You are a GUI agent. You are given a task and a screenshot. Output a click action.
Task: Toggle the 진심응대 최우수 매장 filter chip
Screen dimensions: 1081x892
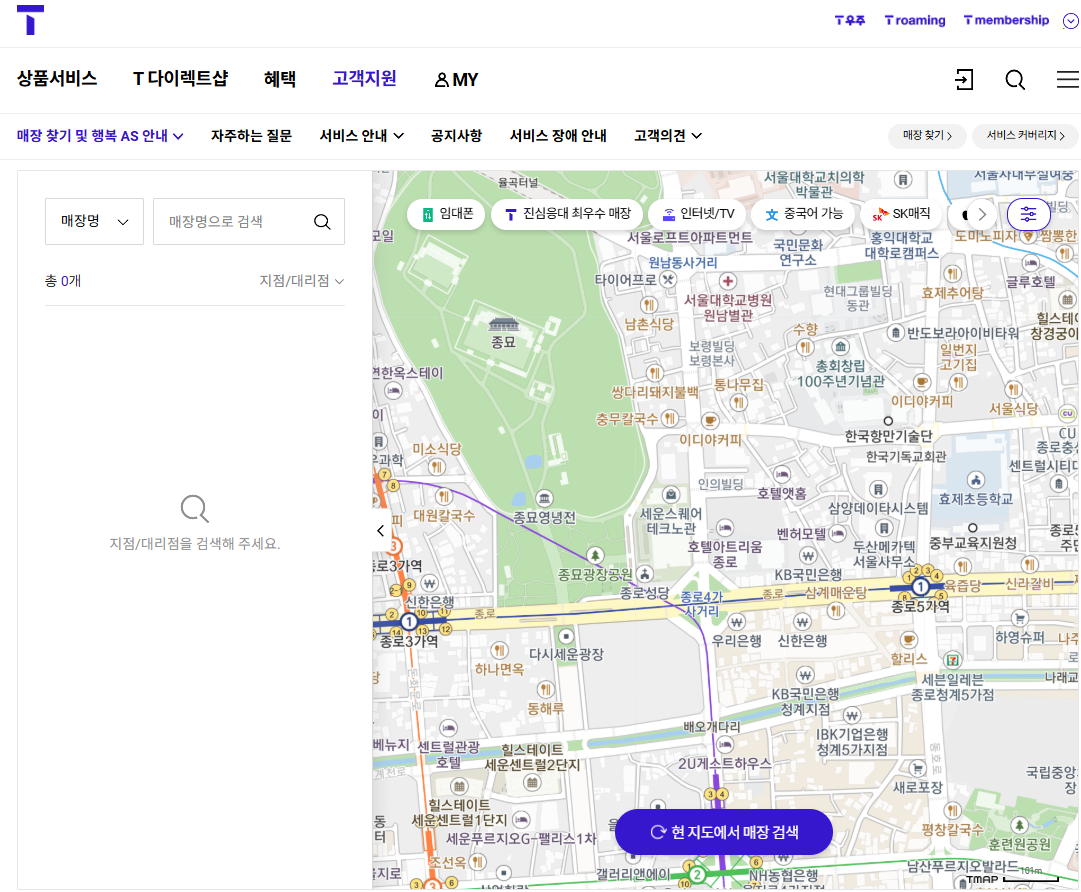(567, 214)
